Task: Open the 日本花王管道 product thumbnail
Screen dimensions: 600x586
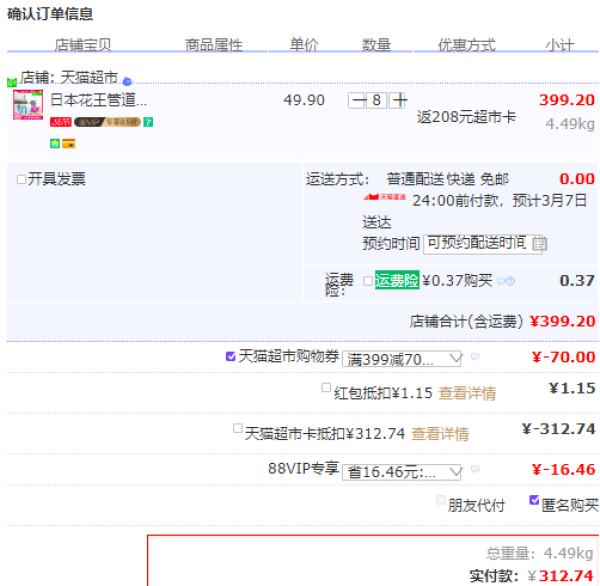Action: pyautogui.click(x=28, y=105)
